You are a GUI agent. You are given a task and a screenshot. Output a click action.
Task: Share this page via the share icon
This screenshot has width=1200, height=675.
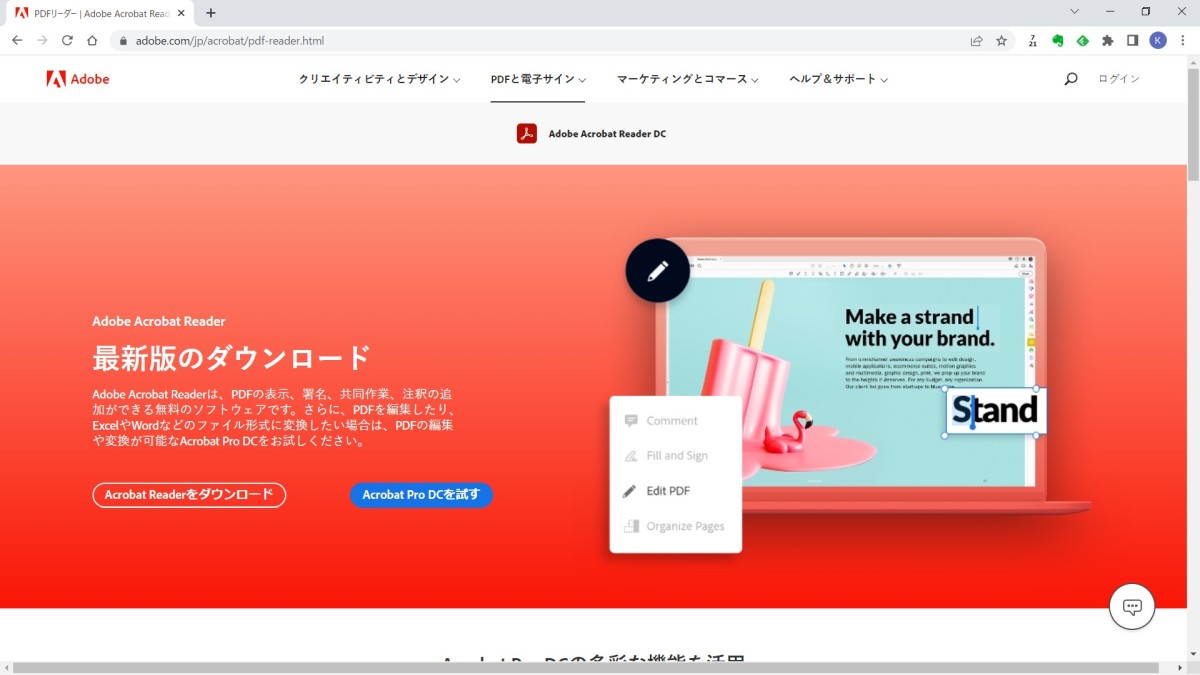[x=976, y=41]
